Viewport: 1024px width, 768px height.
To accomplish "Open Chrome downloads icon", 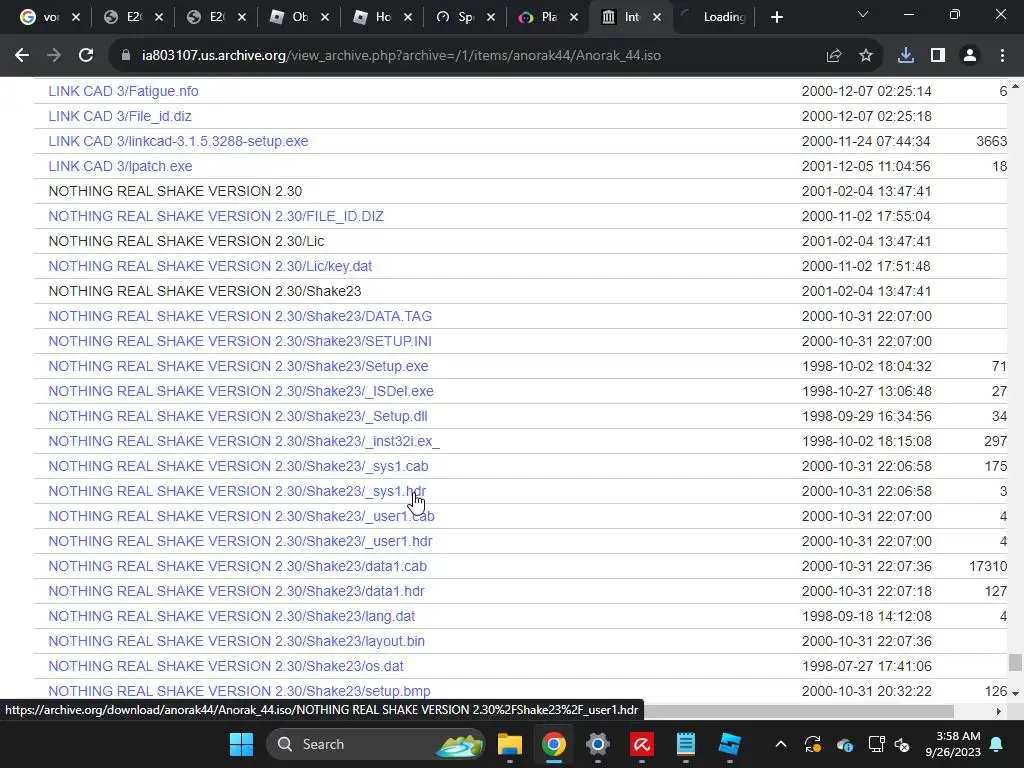I will coord(906,56).
